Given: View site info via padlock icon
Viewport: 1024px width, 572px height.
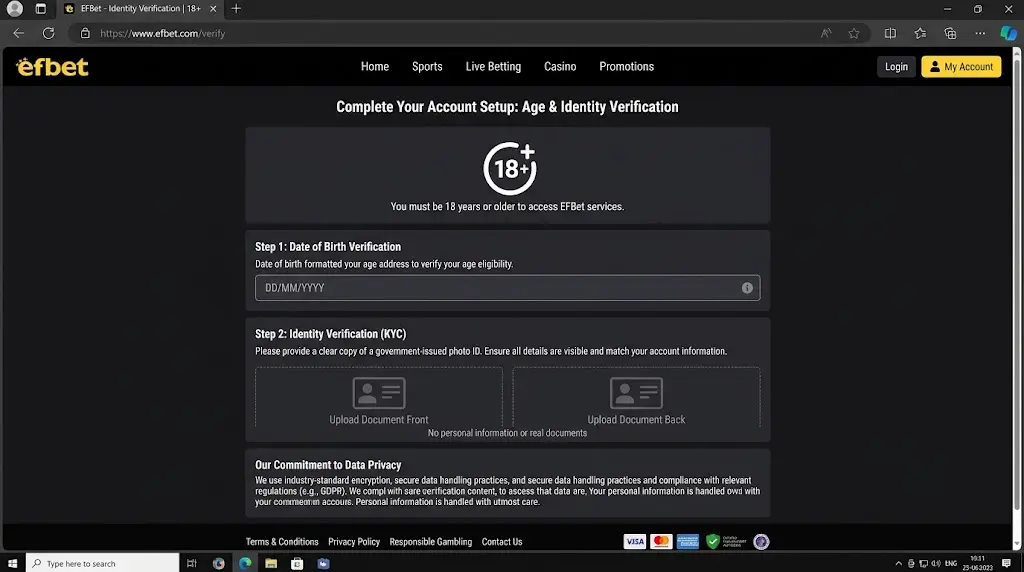Looking at the screenshot, I should [85, 33].
